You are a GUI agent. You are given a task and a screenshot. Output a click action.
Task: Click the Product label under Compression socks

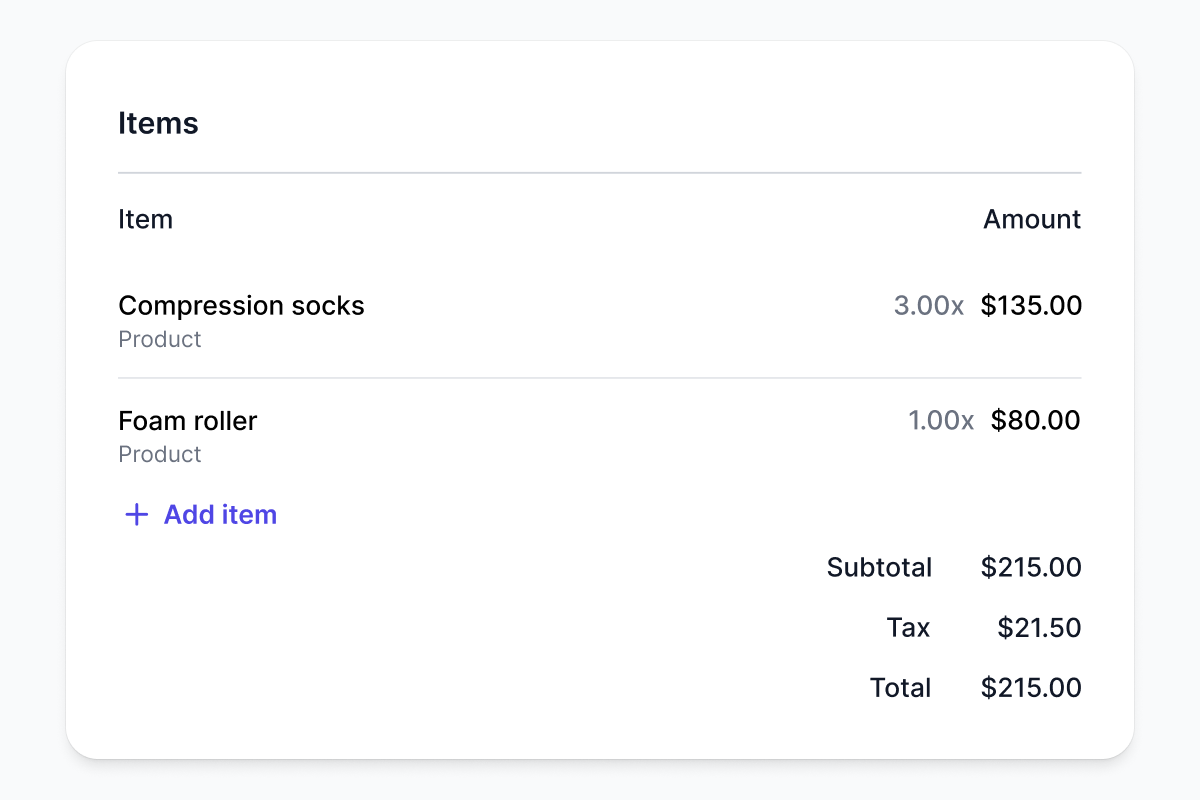[160, 340]
